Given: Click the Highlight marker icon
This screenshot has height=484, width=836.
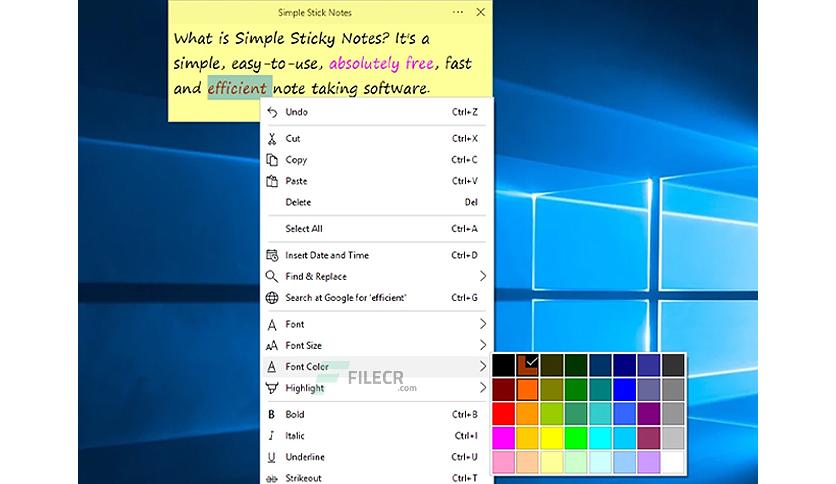Looking at the screenshot, I should (x=272, y=388).
